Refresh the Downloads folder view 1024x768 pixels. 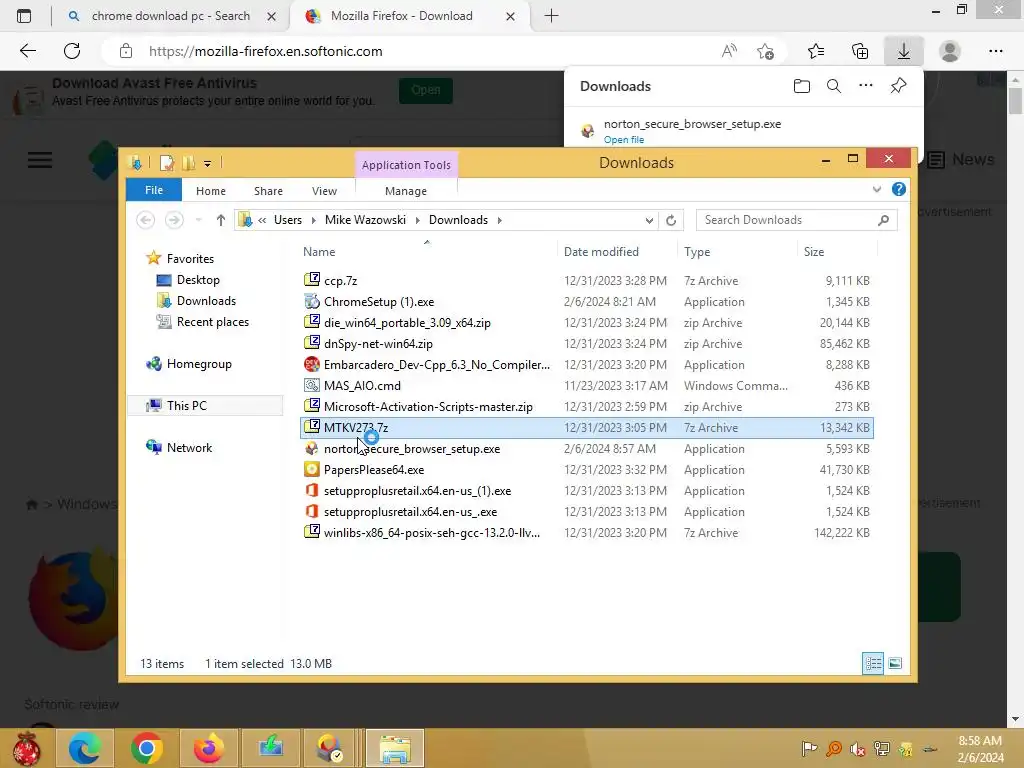671,220
